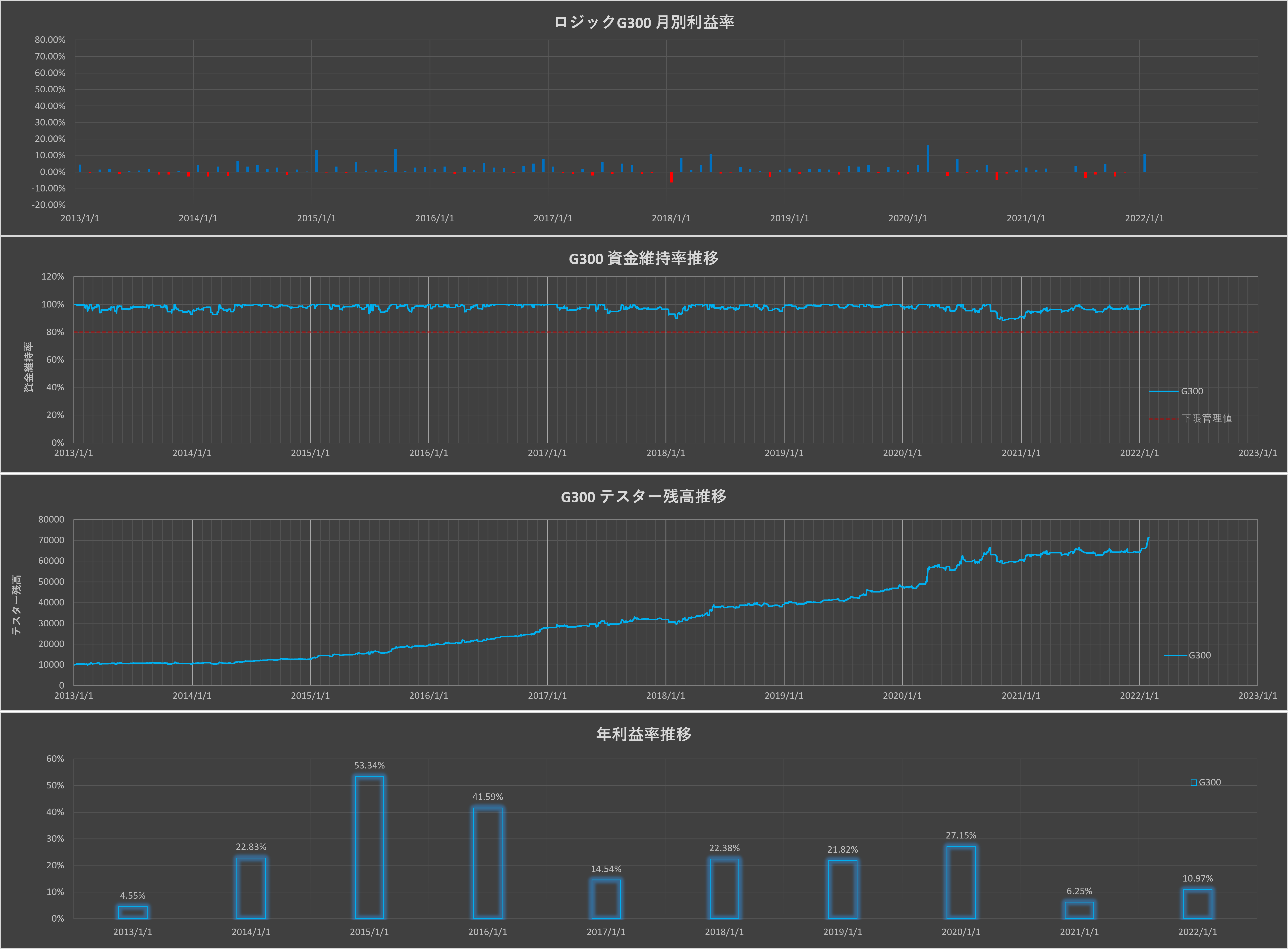This screenshot has height=949, width=1288.
Task: Click the 80.00% axis label in top chart
Action: click(x=50, y=40)
